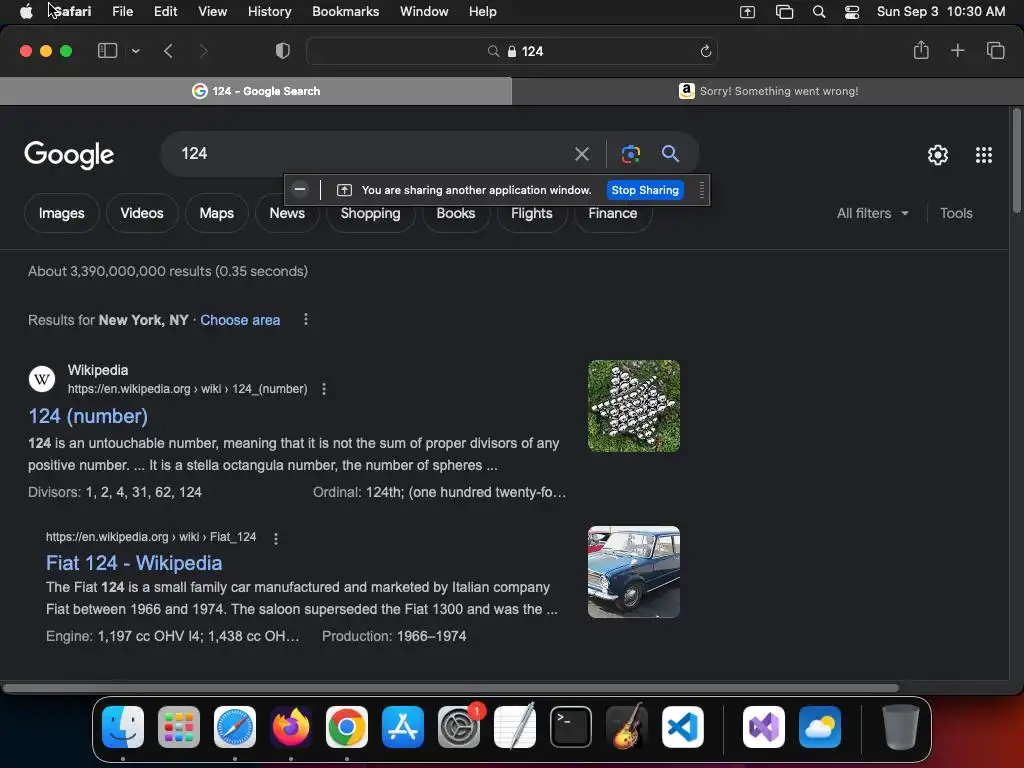This screenshot has width=1024, height=768.
Task: Click the blue Fiat car thumbnail
Action: [633, 572]
